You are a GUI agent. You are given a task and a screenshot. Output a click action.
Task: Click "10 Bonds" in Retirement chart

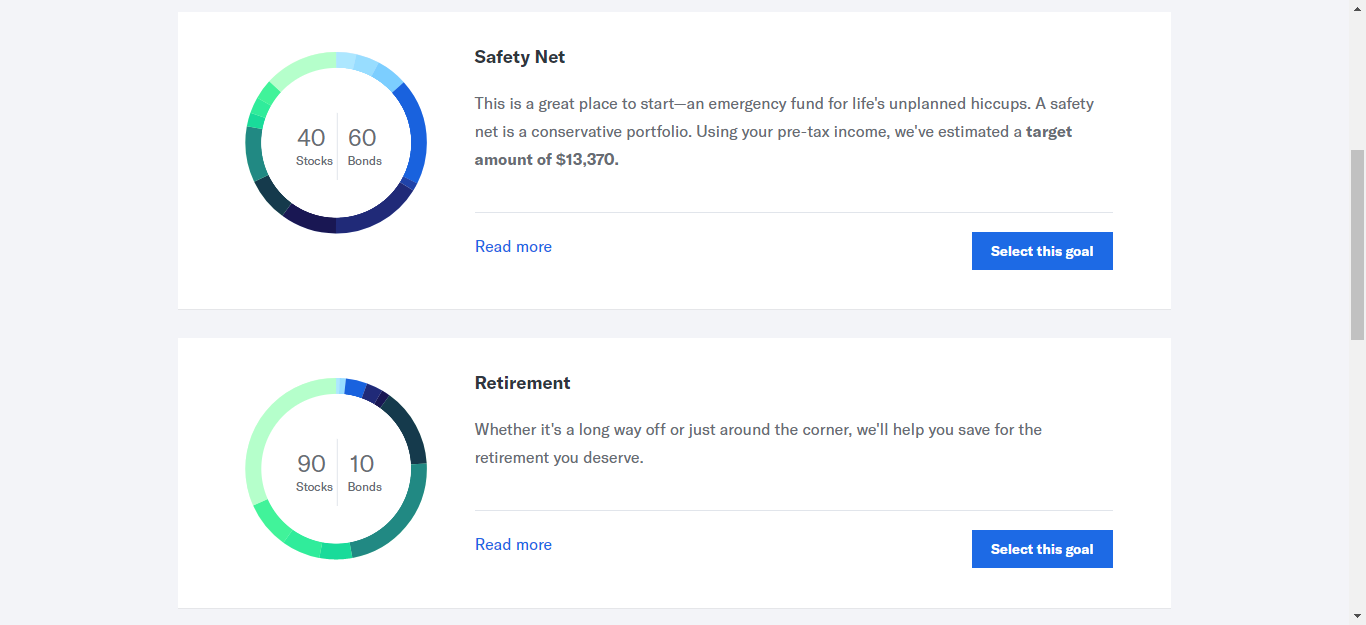(363, 472)
